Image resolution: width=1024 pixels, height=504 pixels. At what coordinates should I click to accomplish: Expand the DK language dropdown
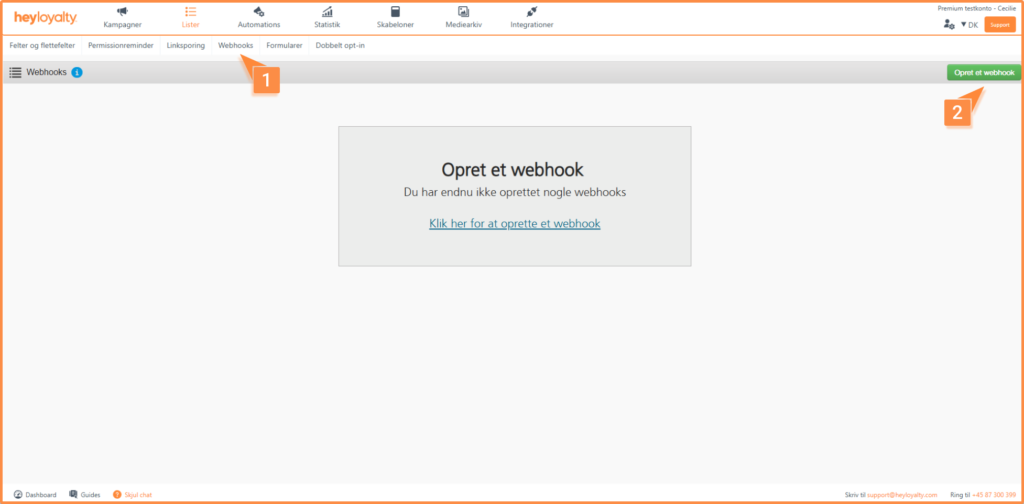[x=968, y=24]
